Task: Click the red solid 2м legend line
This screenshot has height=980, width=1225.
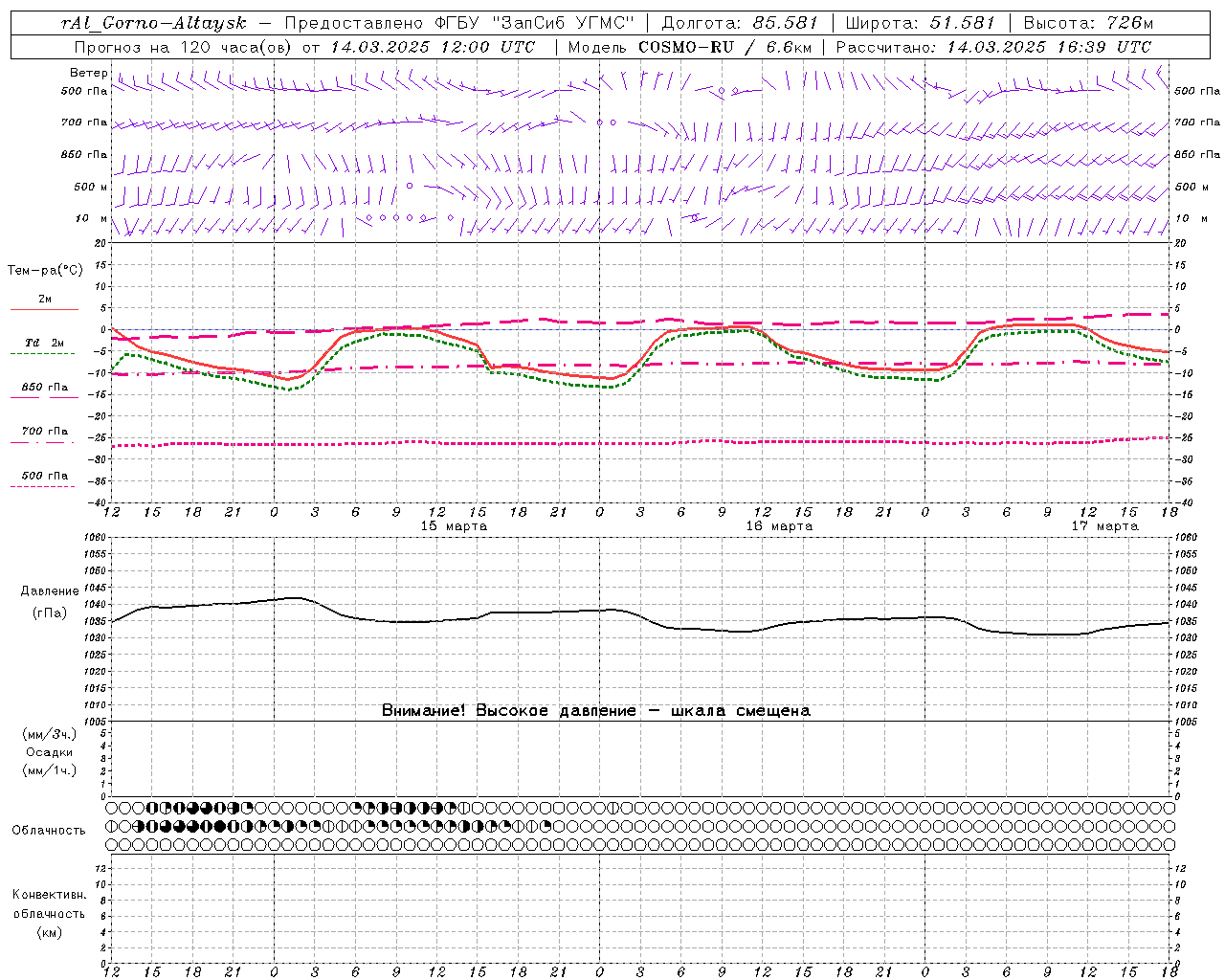Action: pyautogui.click(x=44, y=310)
